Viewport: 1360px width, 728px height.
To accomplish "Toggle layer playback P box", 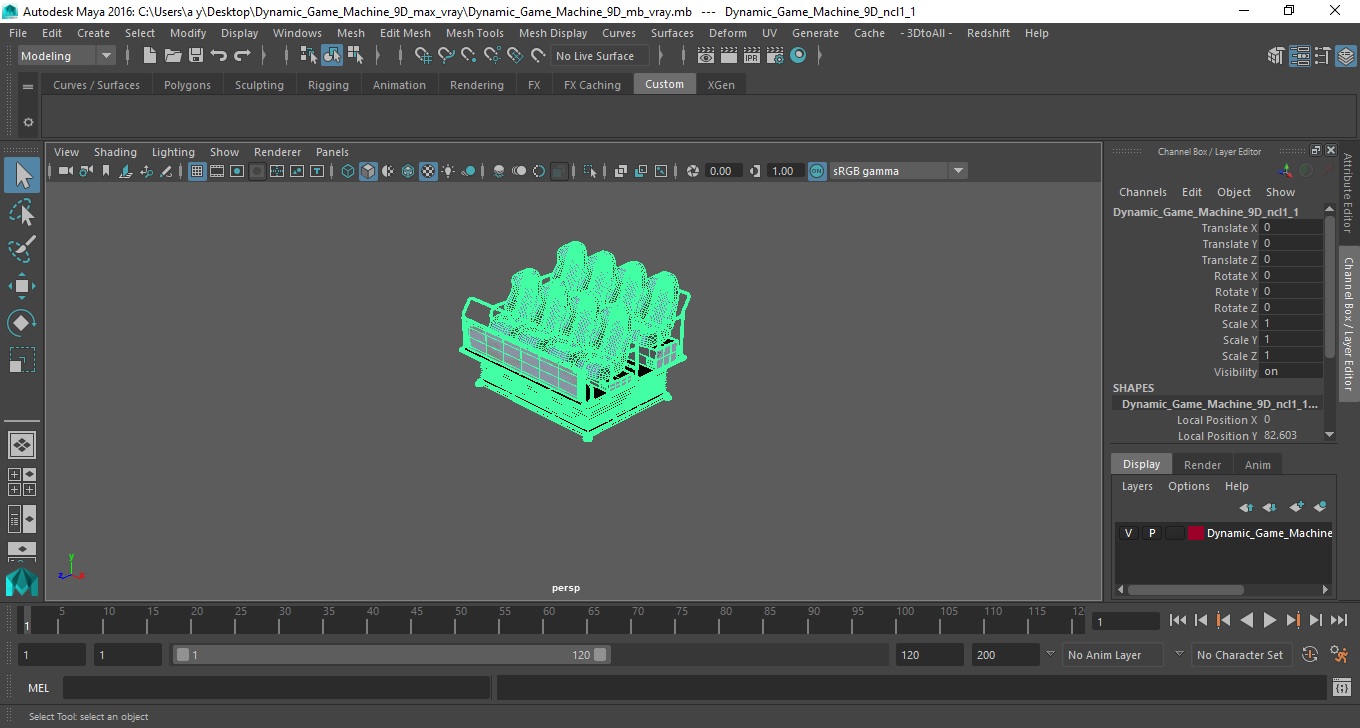I will [x=1151, y=533].
